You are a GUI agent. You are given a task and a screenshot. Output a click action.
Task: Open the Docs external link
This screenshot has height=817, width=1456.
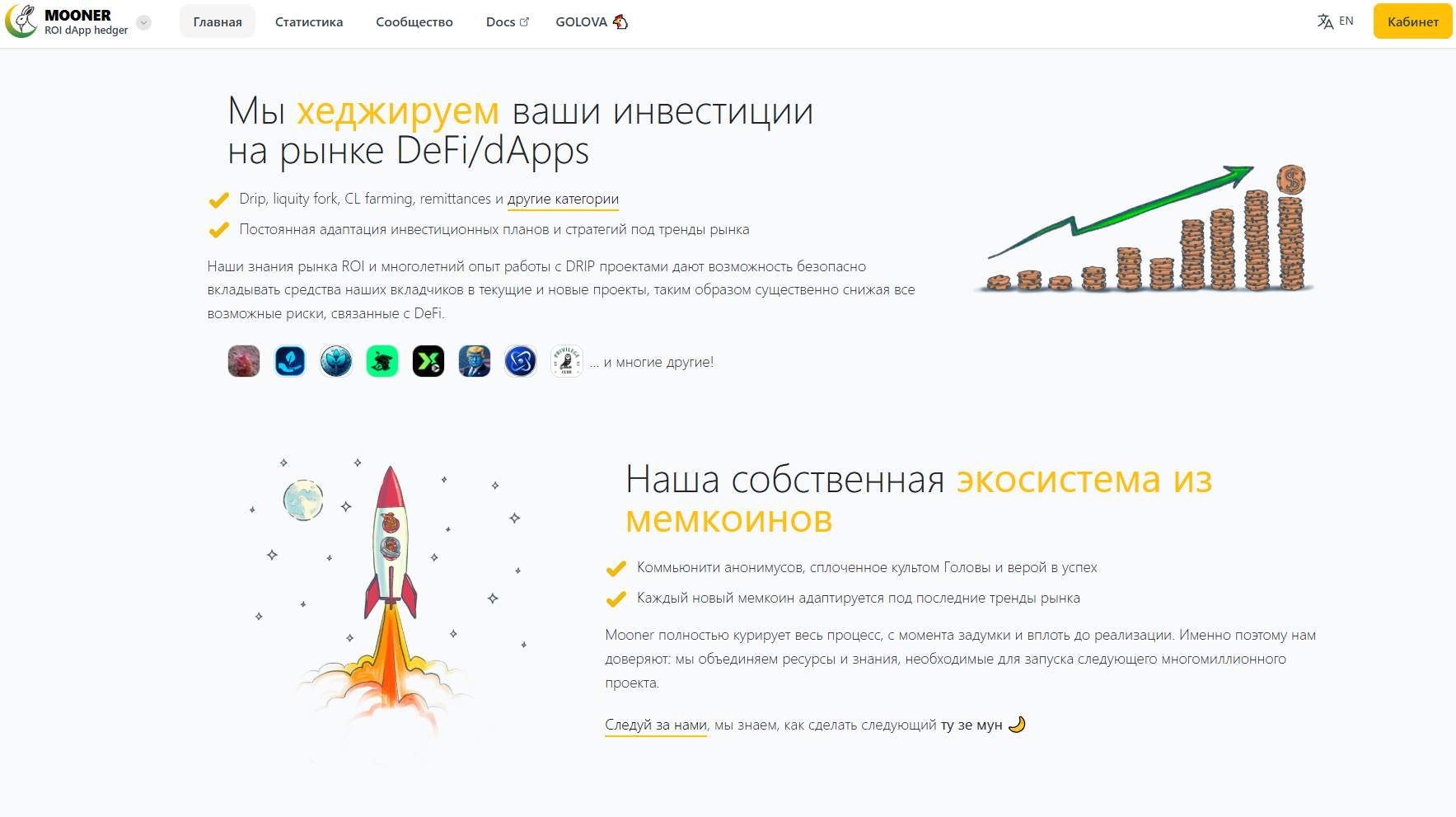507,22
